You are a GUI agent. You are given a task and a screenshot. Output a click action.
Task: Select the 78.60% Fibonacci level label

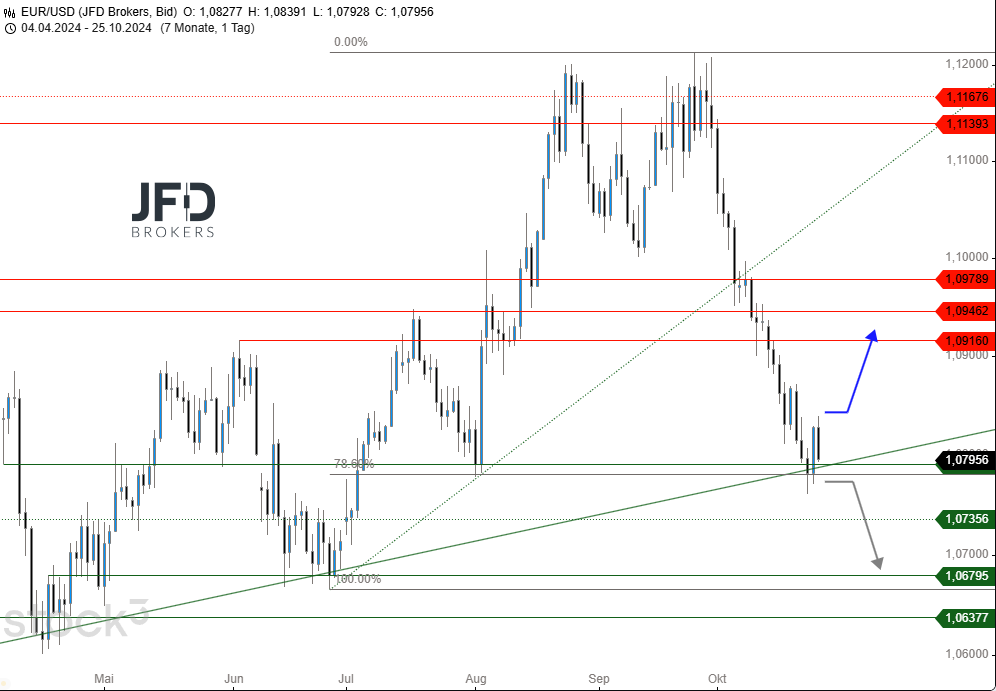tap(353, 464)
